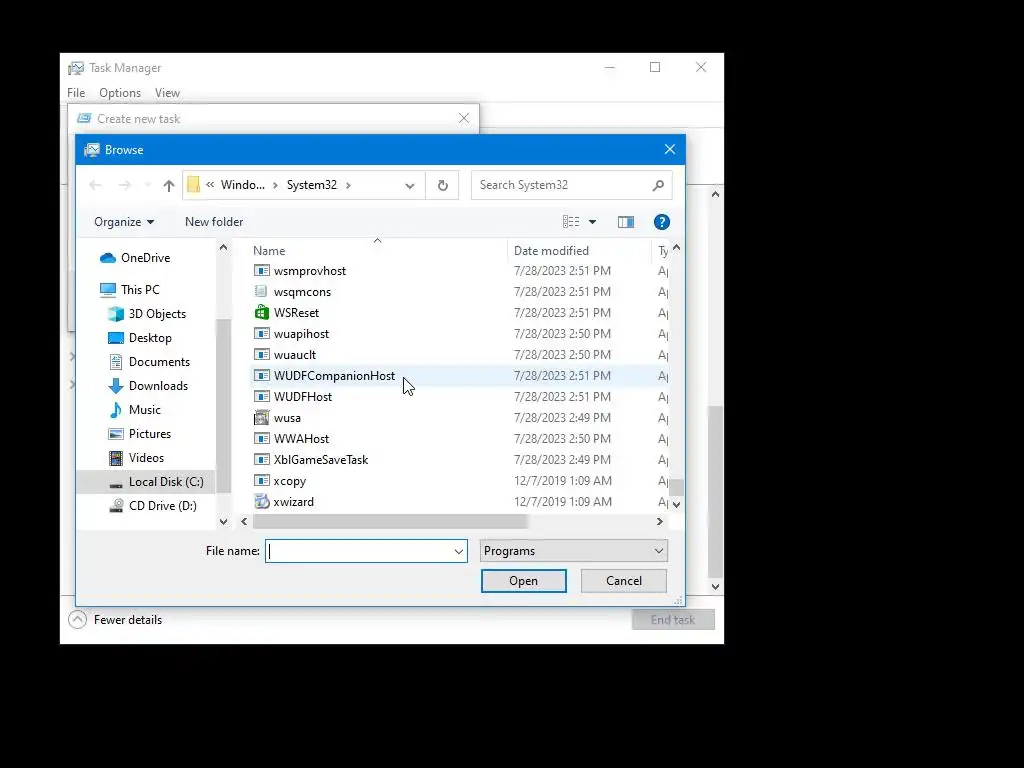
Task: Click the chevron after System32 in path
Action: pyautogui.click(x=348, y=185)
